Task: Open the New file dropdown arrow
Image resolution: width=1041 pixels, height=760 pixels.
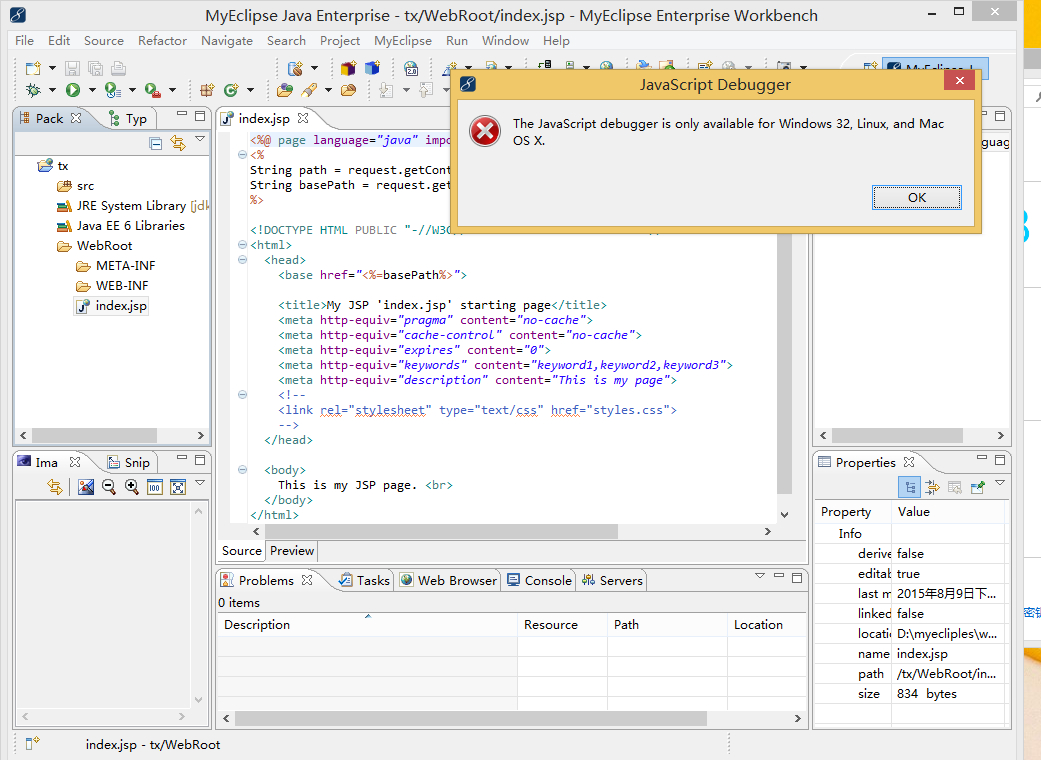Action: pyautogui.click(x=52, y=68)
